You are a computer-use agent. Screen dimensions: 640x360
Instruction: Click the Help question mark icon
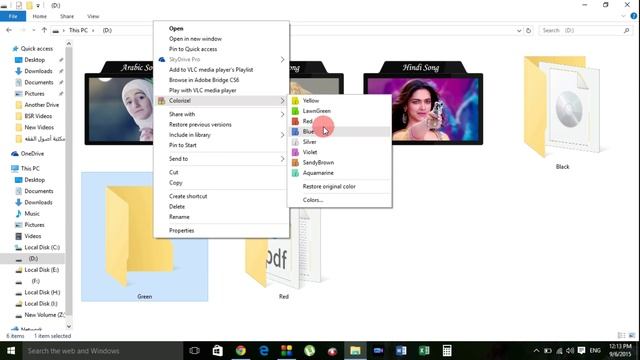click(633, 16)
